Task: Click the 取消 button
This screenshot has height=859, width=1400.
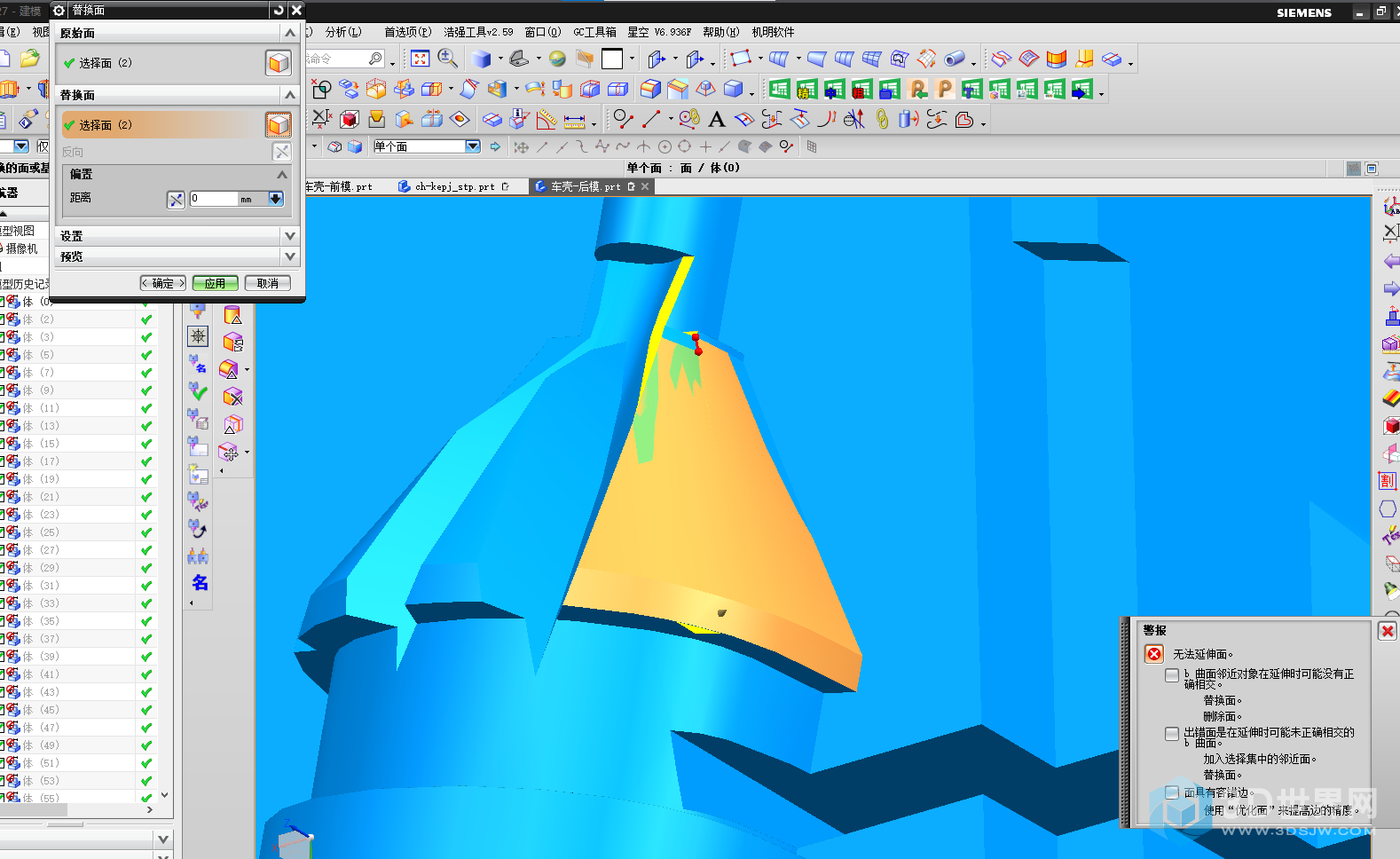Action: pyautogui.click(x=267, y=283)
